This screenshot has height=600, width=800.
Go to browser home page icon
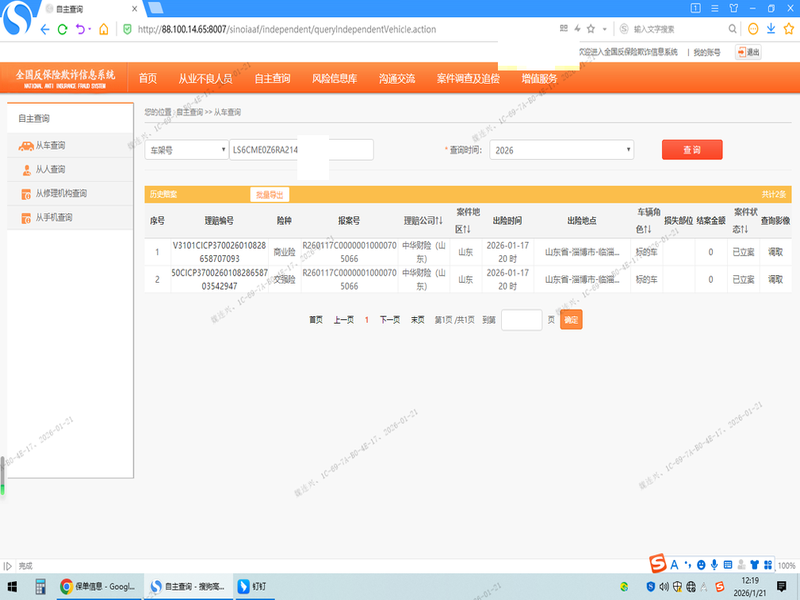click(x=103, y=29)
